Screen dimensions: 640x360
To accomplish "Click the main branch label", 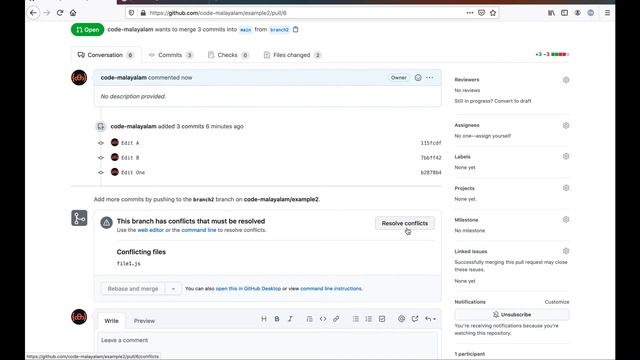I will 245,30.
